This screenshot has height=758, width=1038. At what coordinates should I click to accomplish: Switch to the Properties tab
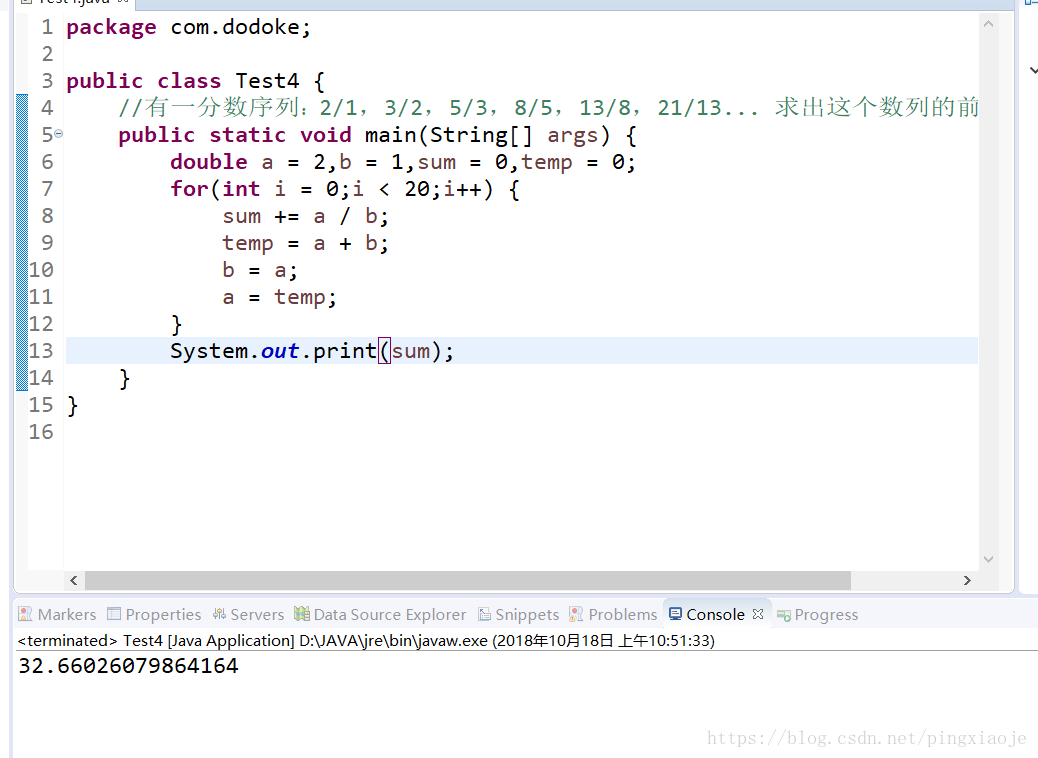[x=154, y=614]
